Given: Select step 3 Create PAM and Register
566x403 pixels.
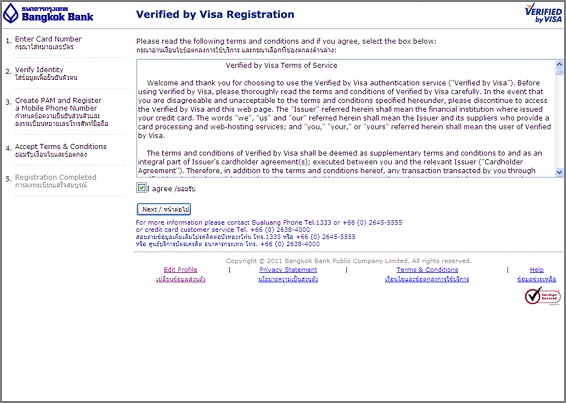Looking at the screenshot, I should point(62,112).
